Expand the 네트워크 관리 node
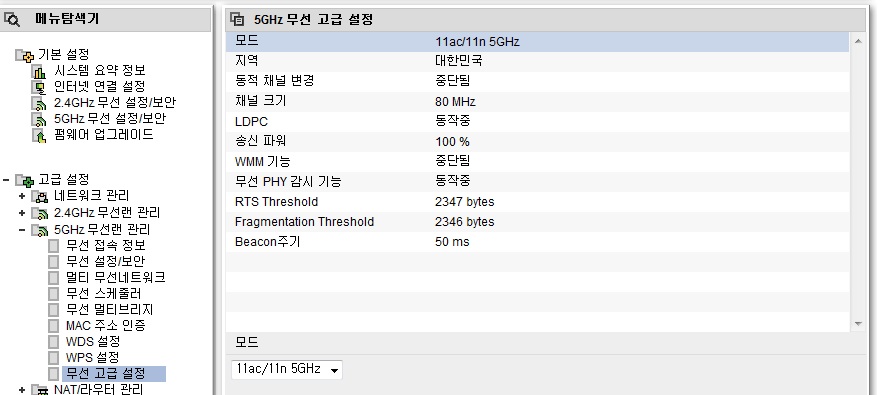889x395 pixels. coord(22,197)
